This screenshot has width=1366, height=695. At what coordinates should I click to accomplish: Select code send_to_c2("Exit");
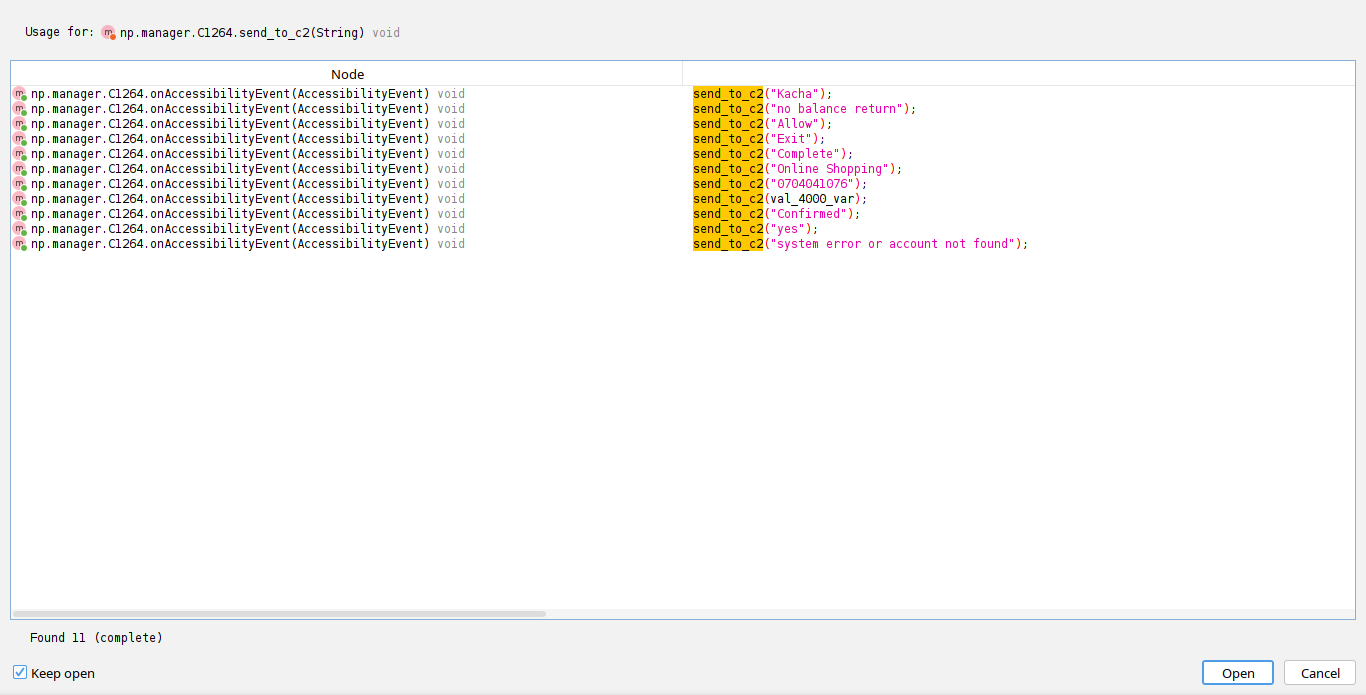pos(759,139)
